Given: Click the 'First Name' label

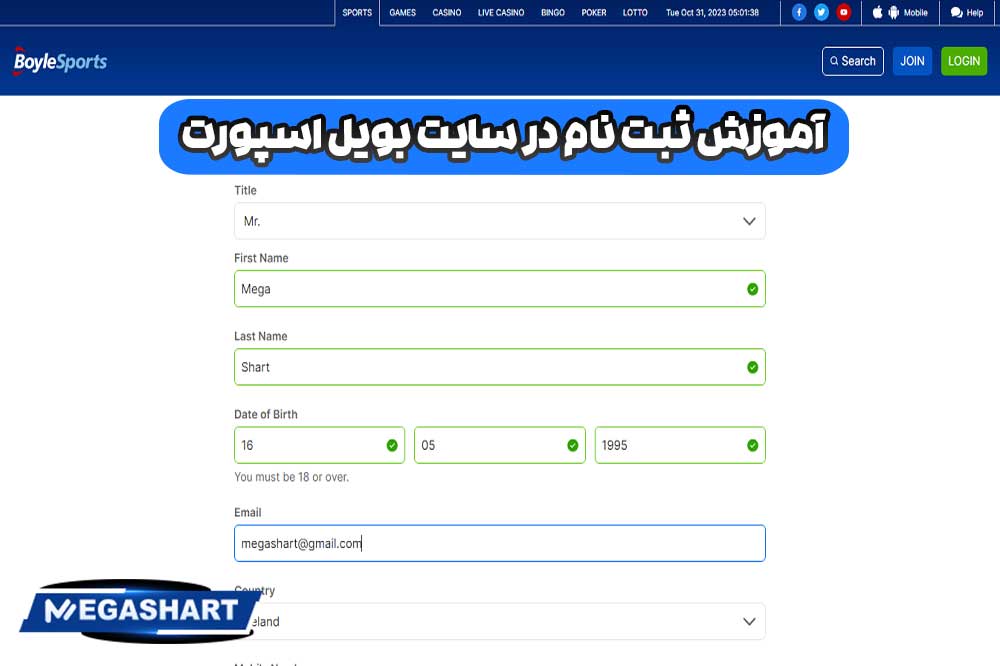Looking at the screenshot, I should [261, 258].
